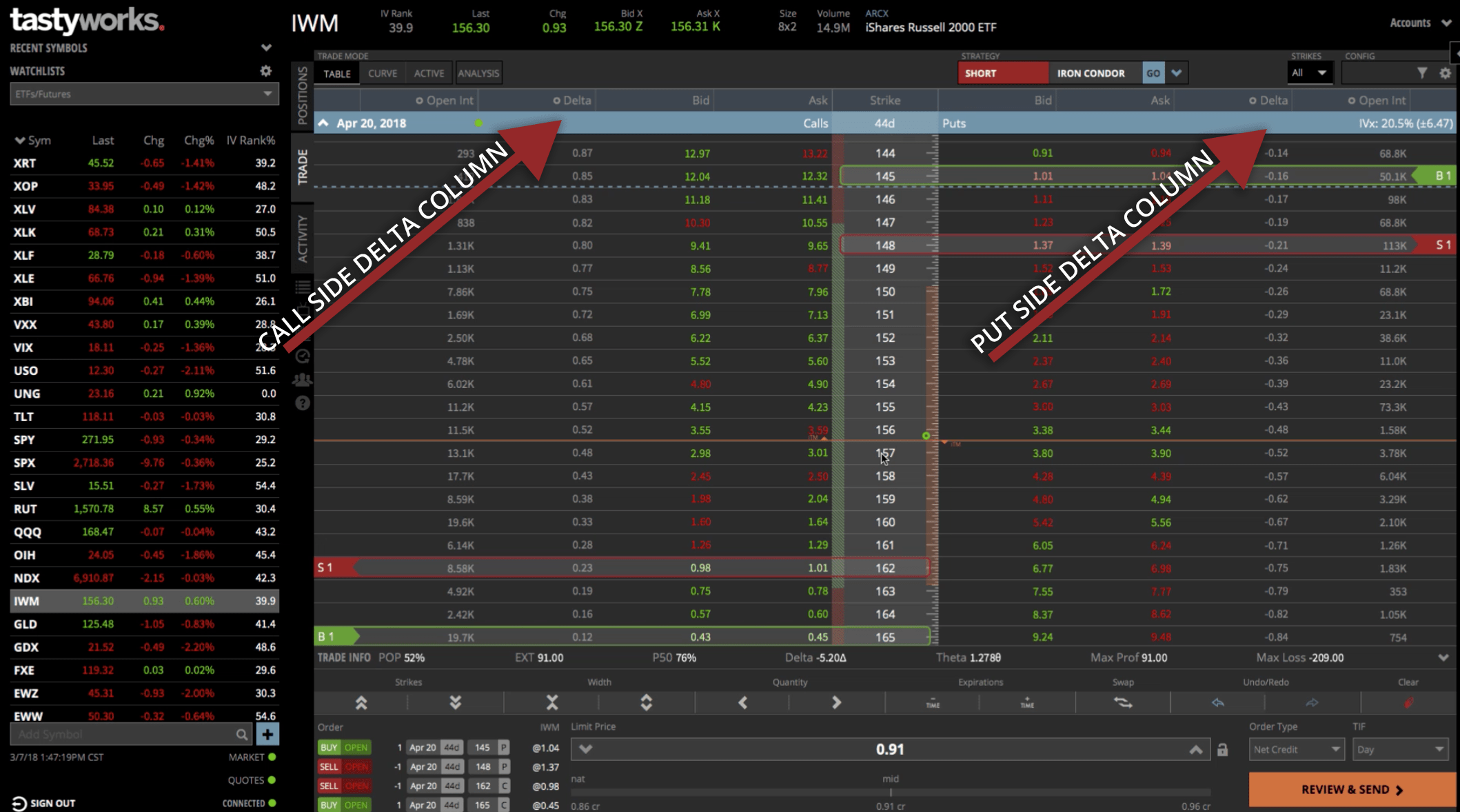1460x812 pixels.
Task: Switch to the TABLE trade mode tab
Action: pos(337,73)
